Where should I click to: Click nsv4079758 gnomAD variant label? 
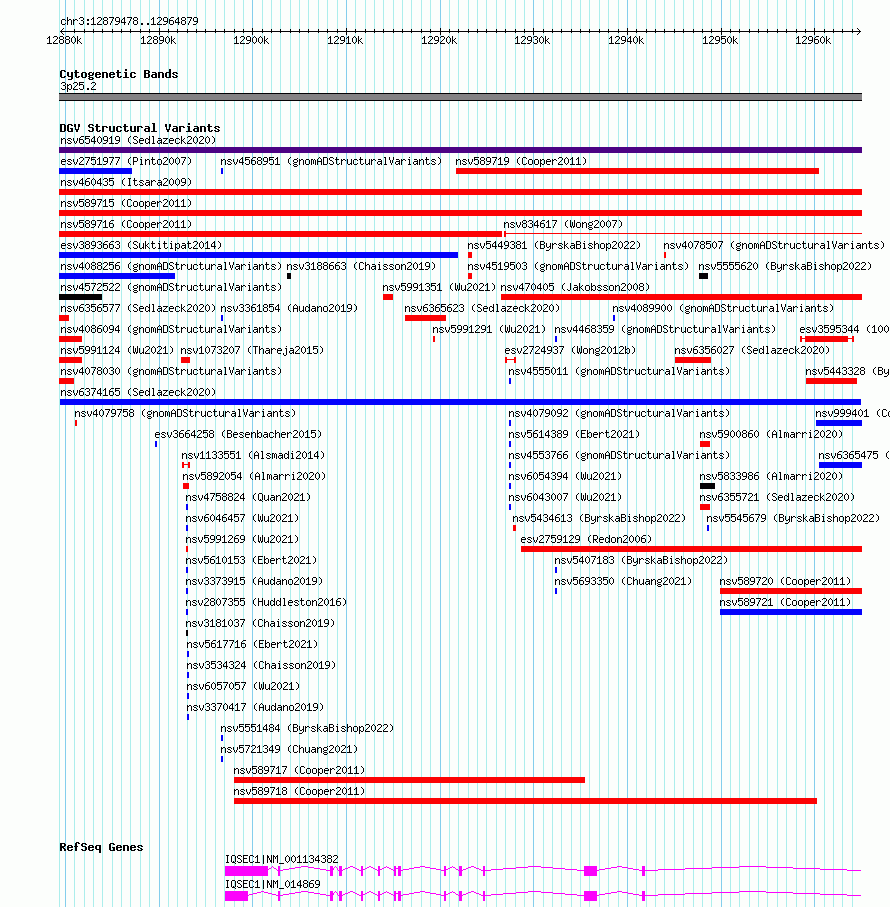(x=185, y=413)
